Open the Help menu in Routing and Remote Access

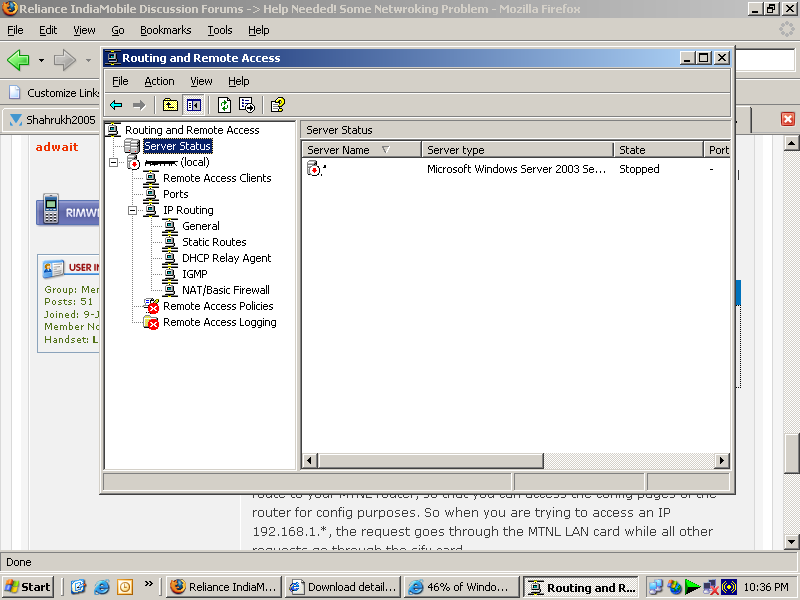pos(238,81)
